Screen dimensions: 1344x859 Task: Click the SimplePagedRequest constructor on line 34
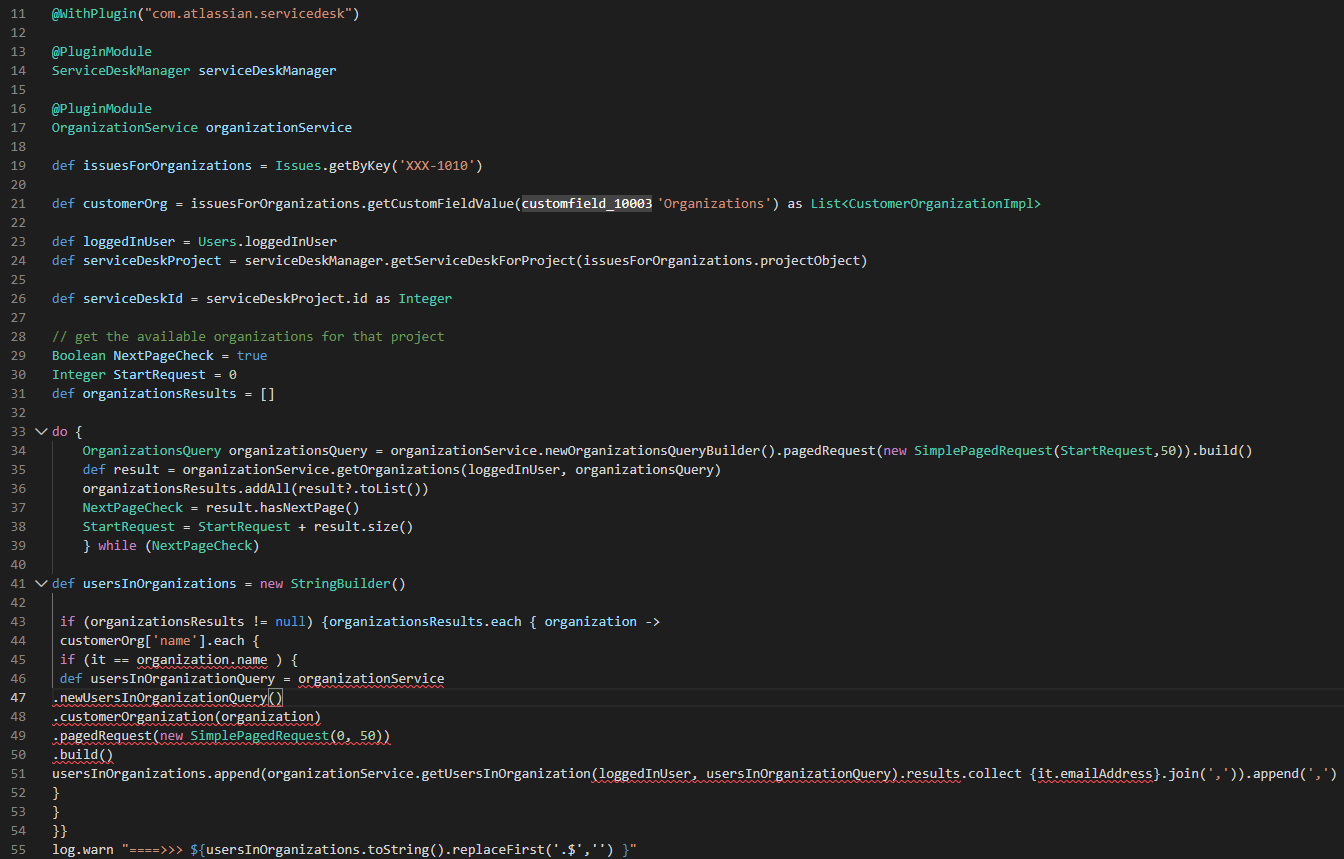pyautogui.click(x=982, y=450)
